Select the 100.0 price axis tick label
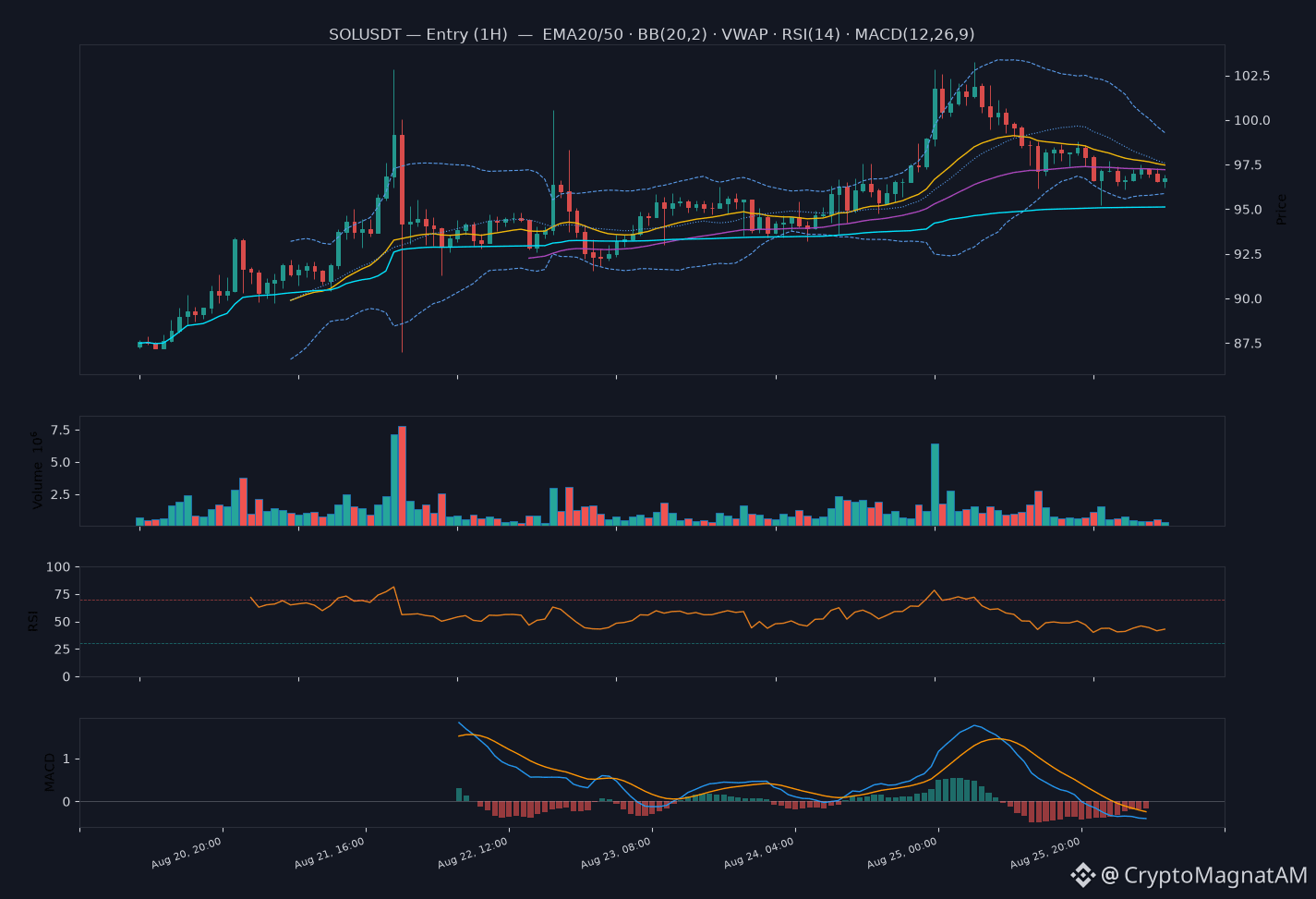The image size is (1316, 899). 1252,120
